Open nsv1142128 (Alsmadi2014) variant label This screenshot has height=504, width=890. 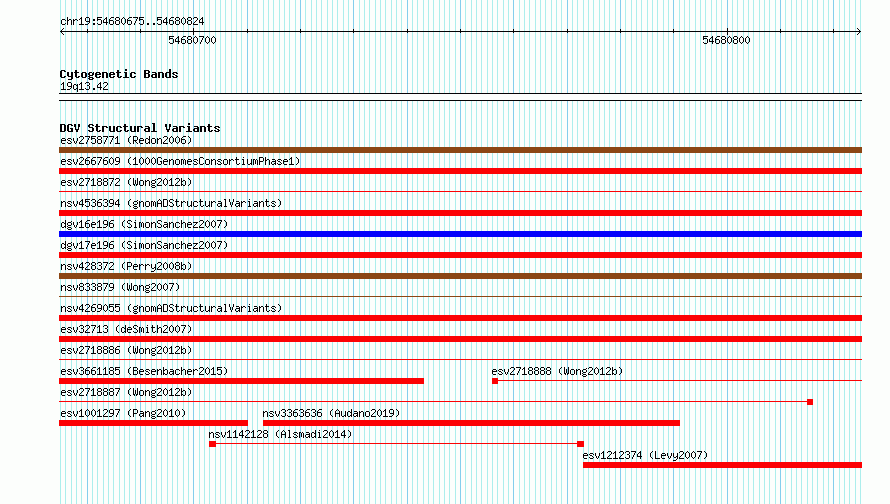(280, 434)
